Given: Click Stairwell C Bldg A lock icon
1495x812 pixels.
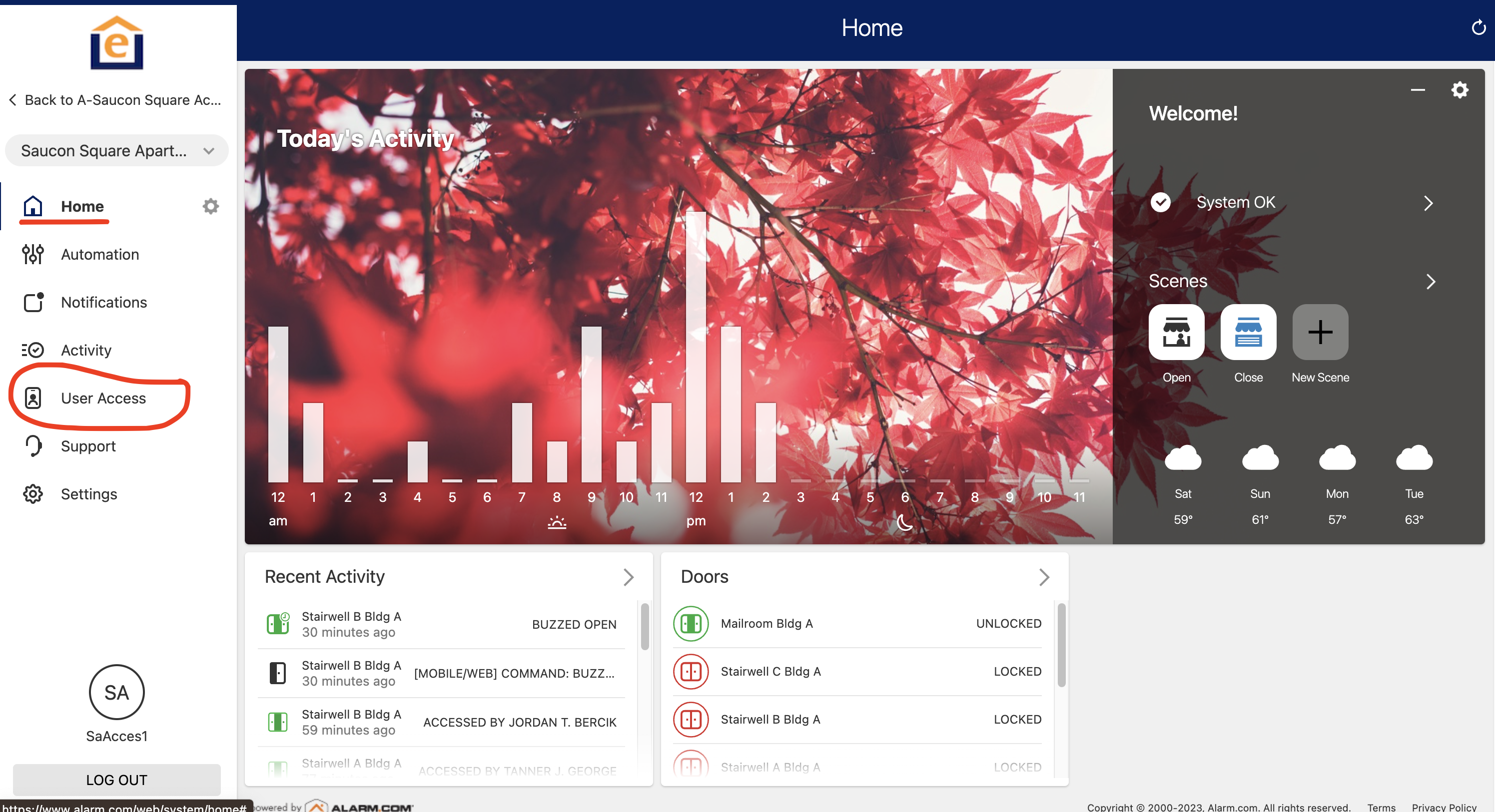Looking at the screenshot, I should (691, 672).
